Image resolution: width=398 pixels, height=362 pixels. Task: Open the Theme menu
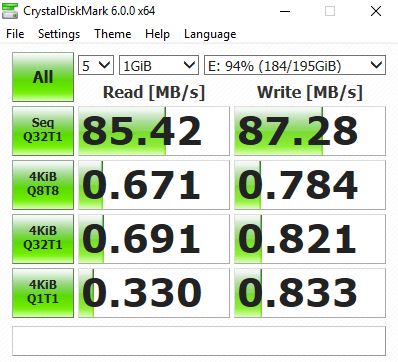113,34
